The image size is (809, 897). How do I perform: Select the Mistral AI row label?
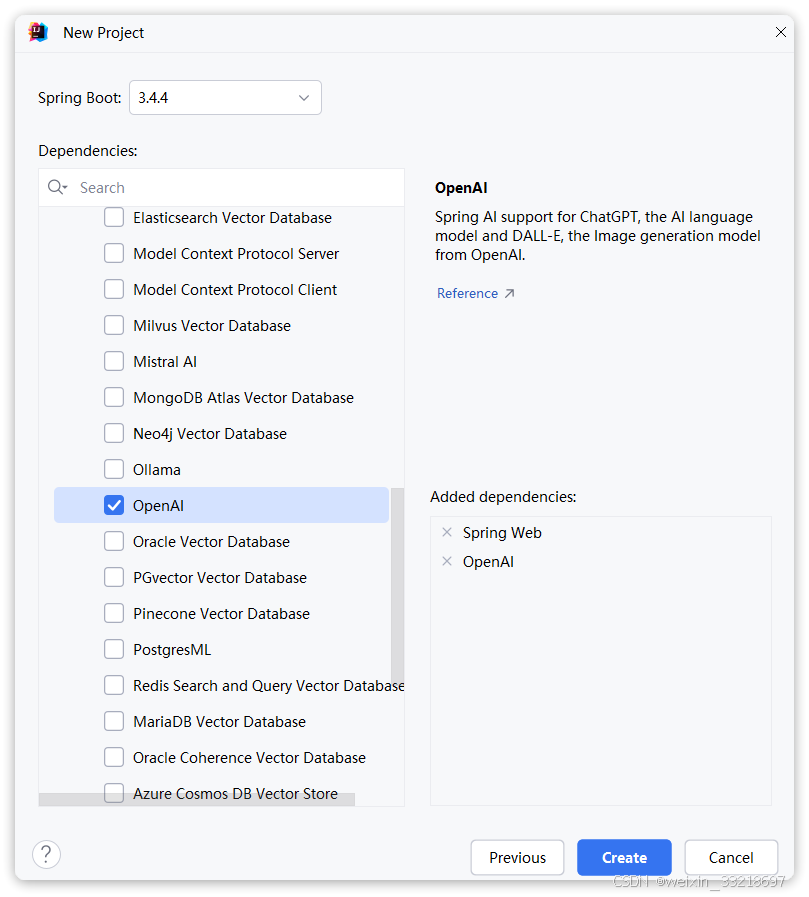(165, 362)
